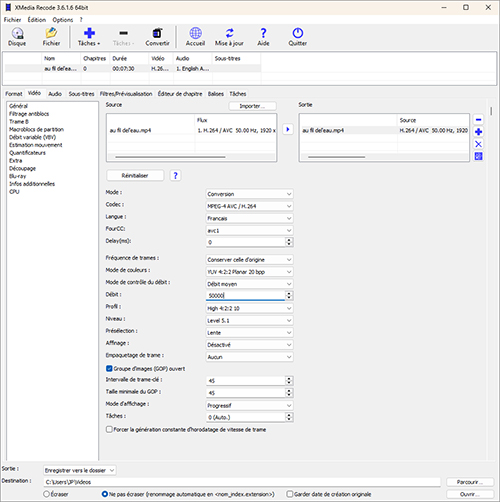The width and height of the screenshot is (500, 502).
Task: Select Trame B in the sidebar
Action: pos(19,122)
